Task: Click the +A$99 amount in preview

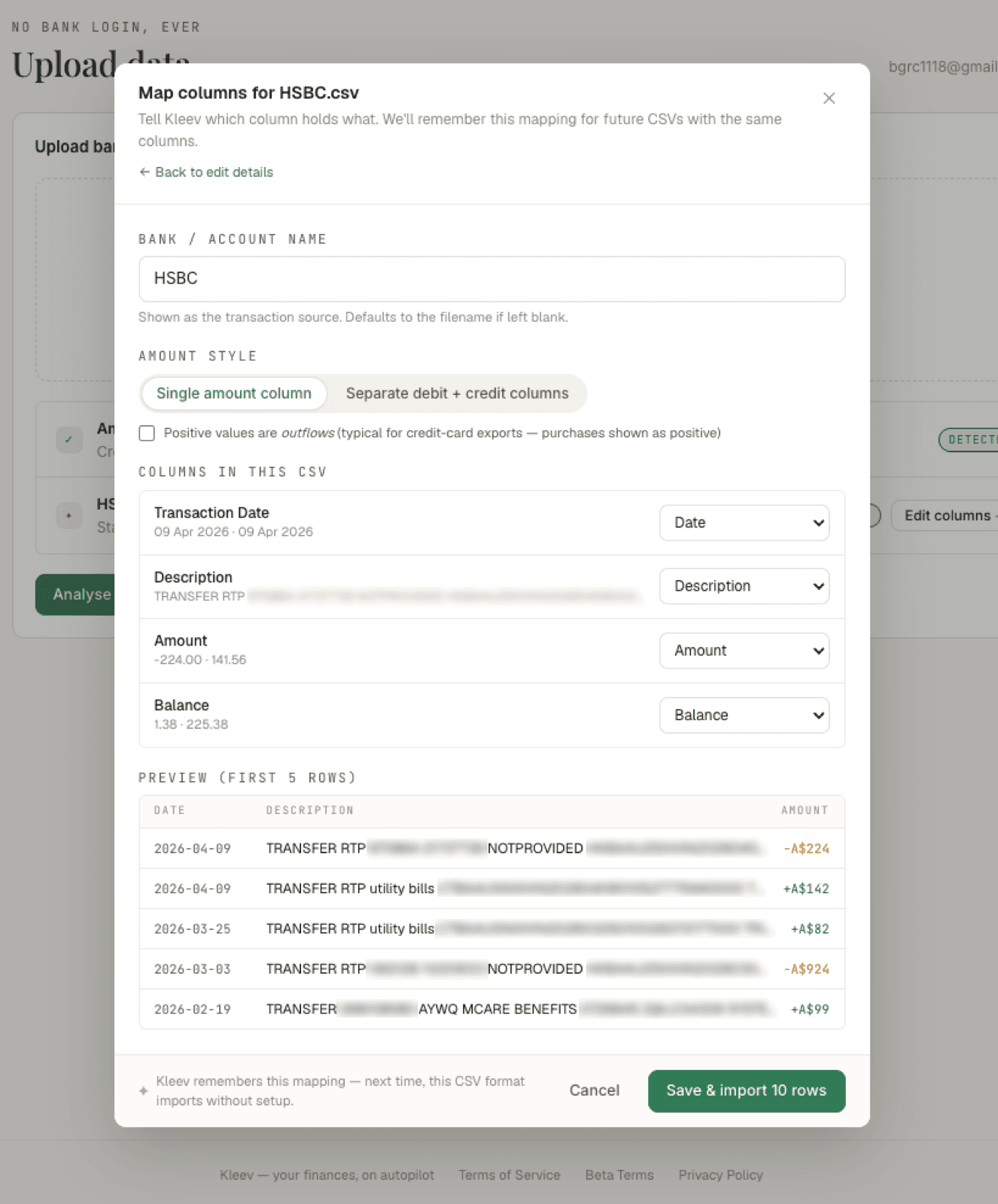Action: point(810,1009)
